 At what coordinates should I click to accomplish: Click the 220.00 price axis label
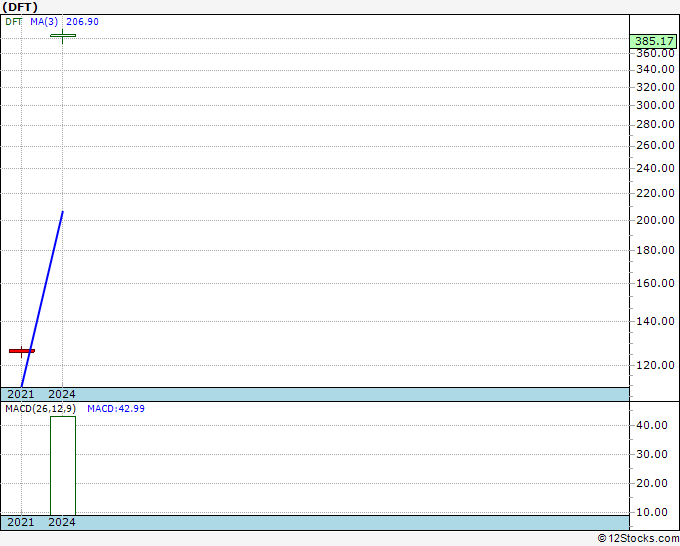tap(655, 193)
